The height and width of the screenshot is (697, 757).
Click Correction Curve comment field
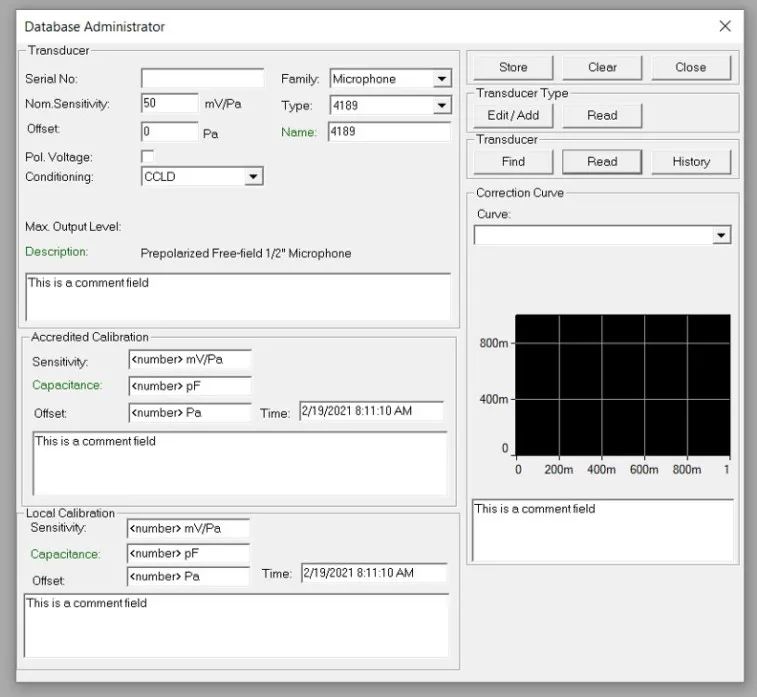pyautogui.click(x=603, y=530)
